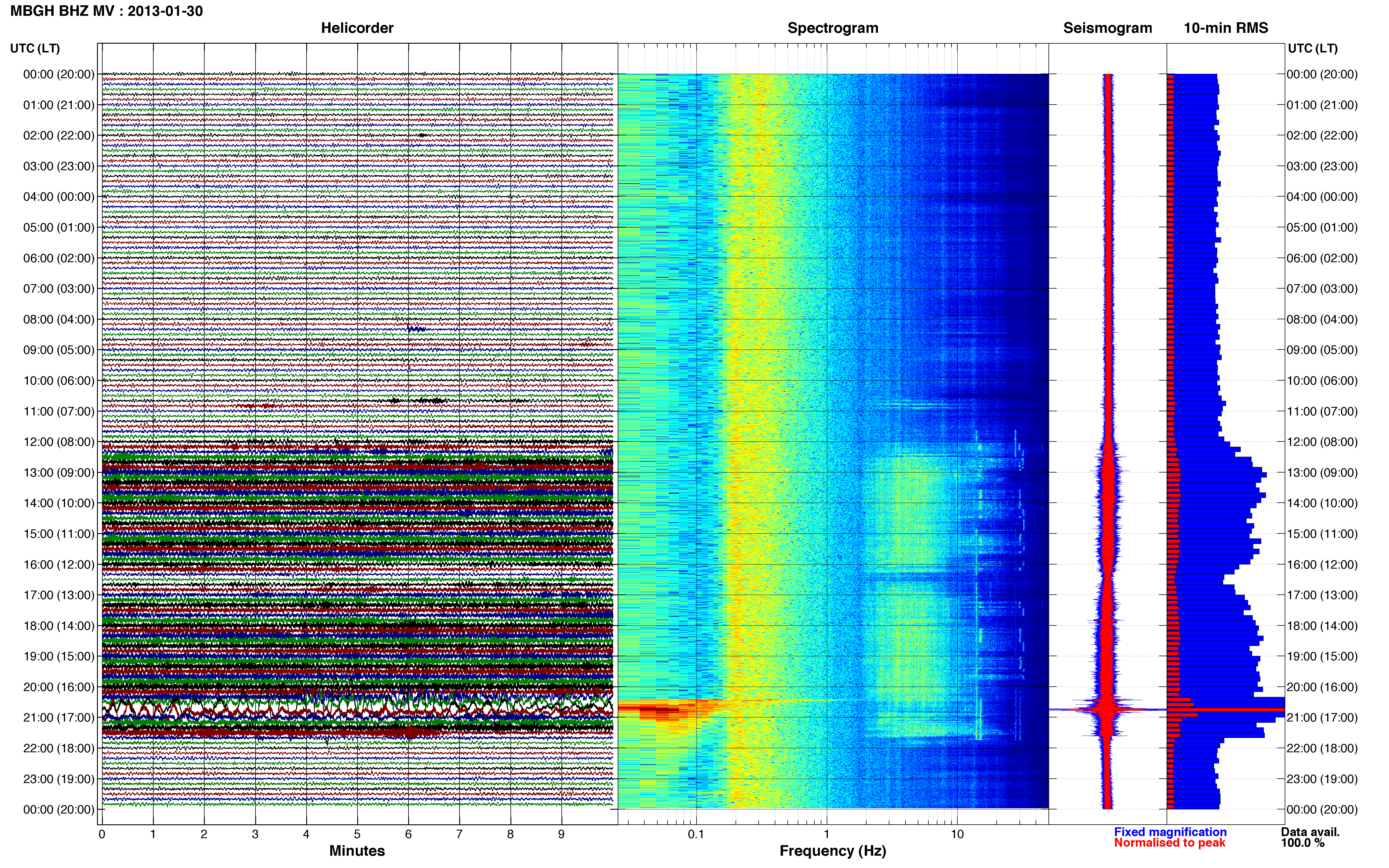Click left time label '03:00 (23:00)'
Screen dimensions: 1389x868
point(59,166)
